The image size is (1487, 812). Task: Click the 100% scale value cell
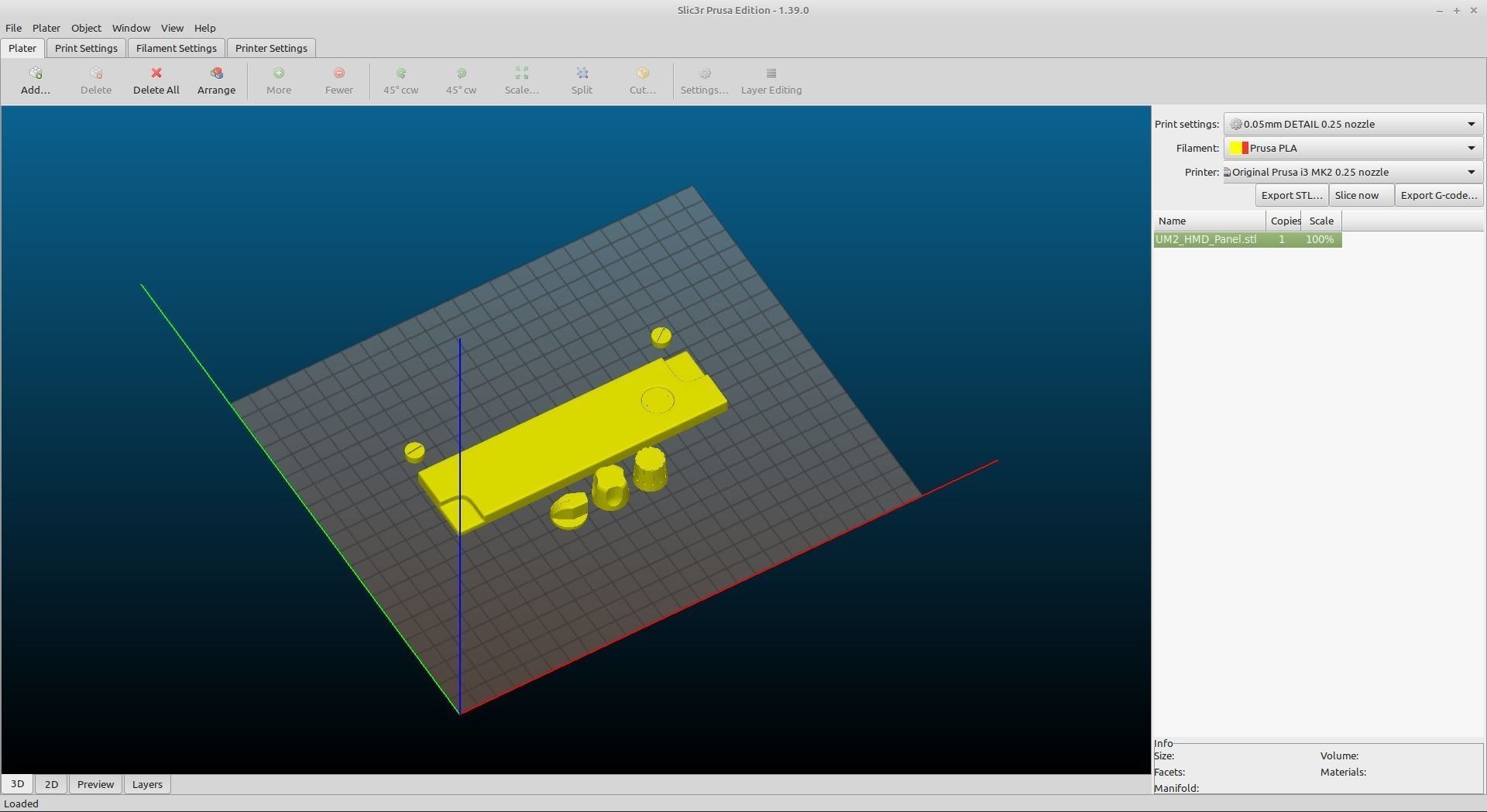[x=1320, y=239]
